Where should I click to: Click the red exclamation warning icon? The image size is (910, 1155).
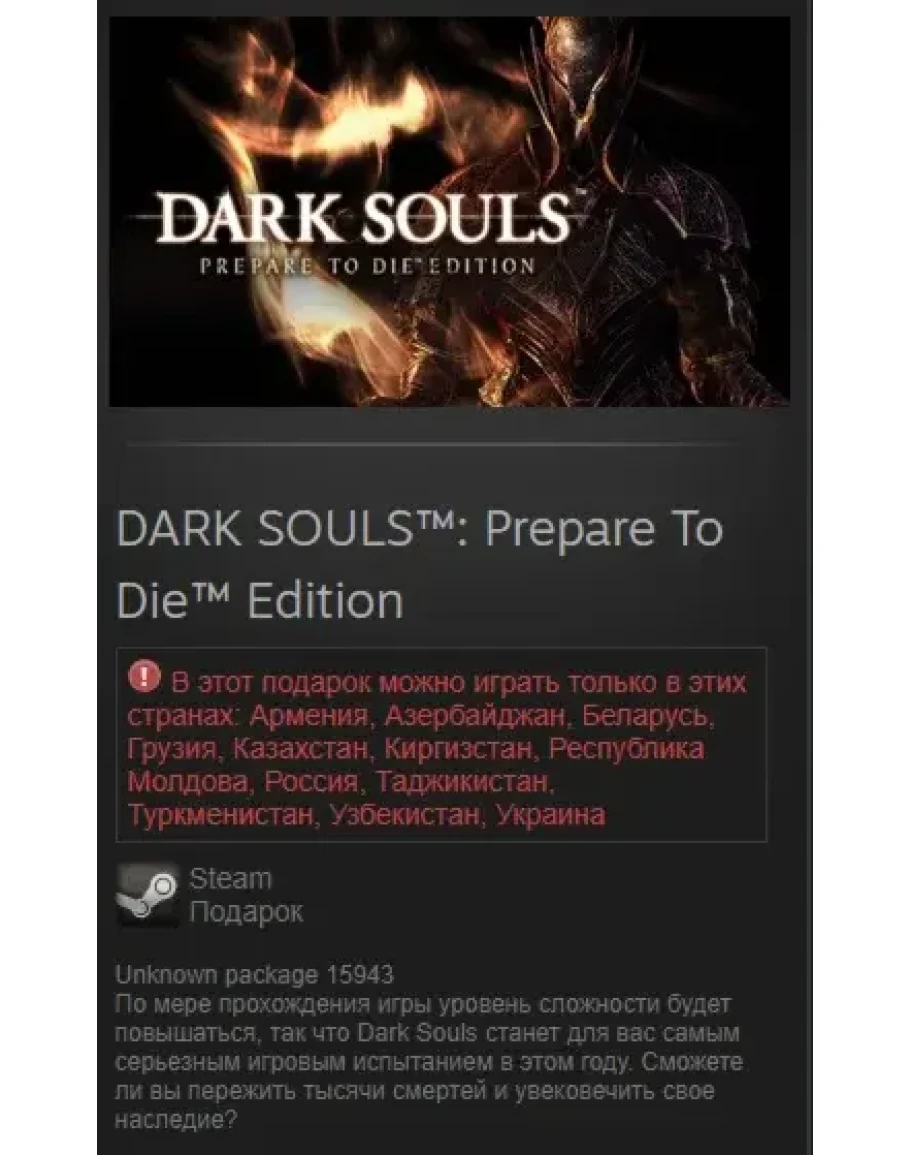[144, 676]
